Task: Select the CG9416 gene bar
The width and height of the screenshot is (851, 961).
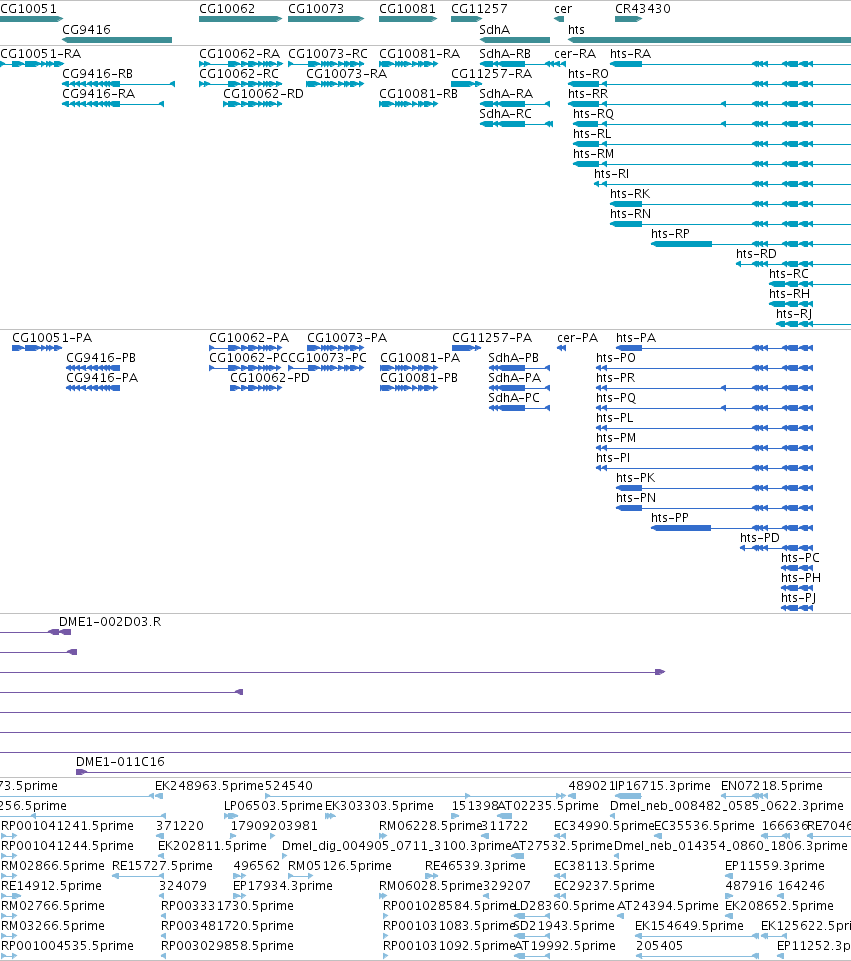Action: coord(117,40)
